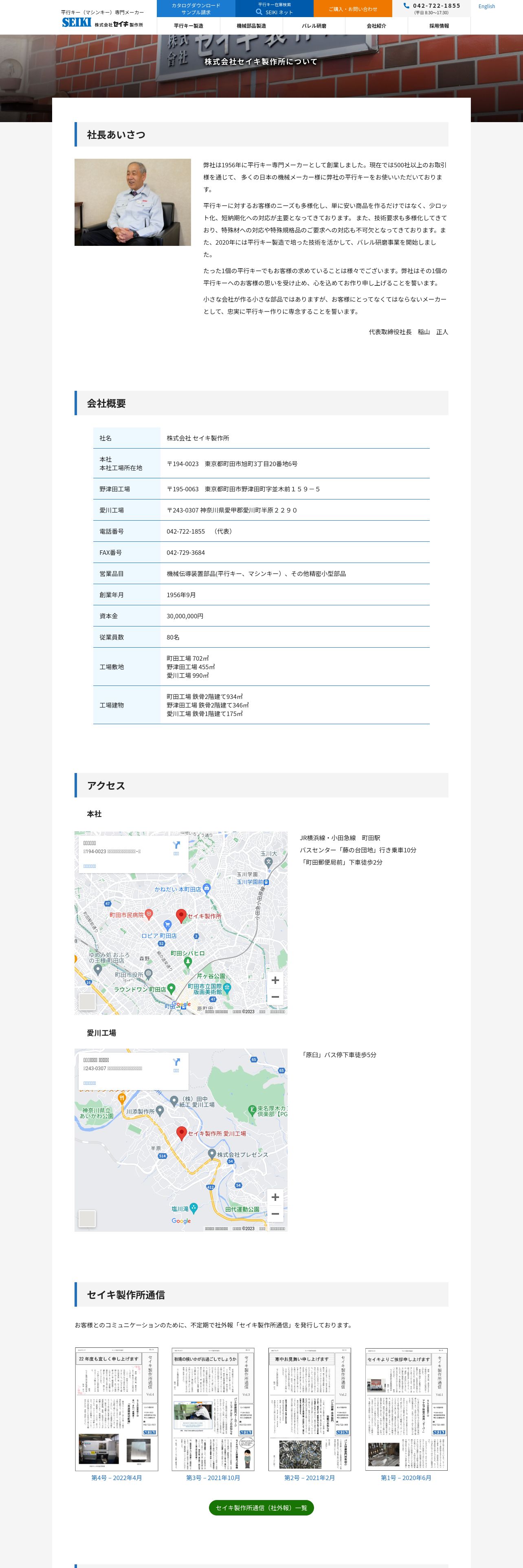Zoom out on the Aikawa factory map
The width and height of the screenshot is (523, 1568).
point(275,1214)
